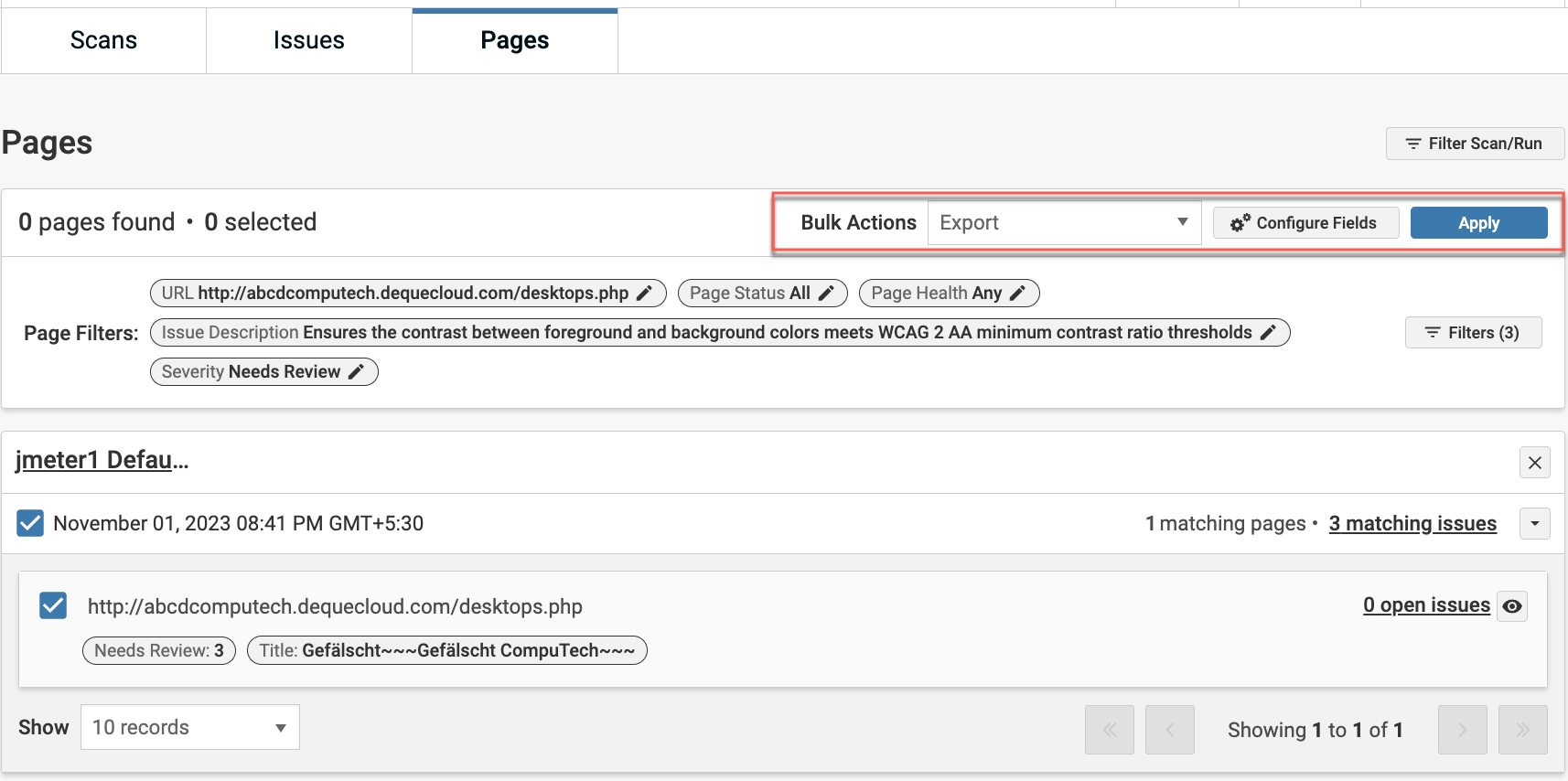Switch to the Issues tab
Screen dimensions: 1568x781
[308, 40]
